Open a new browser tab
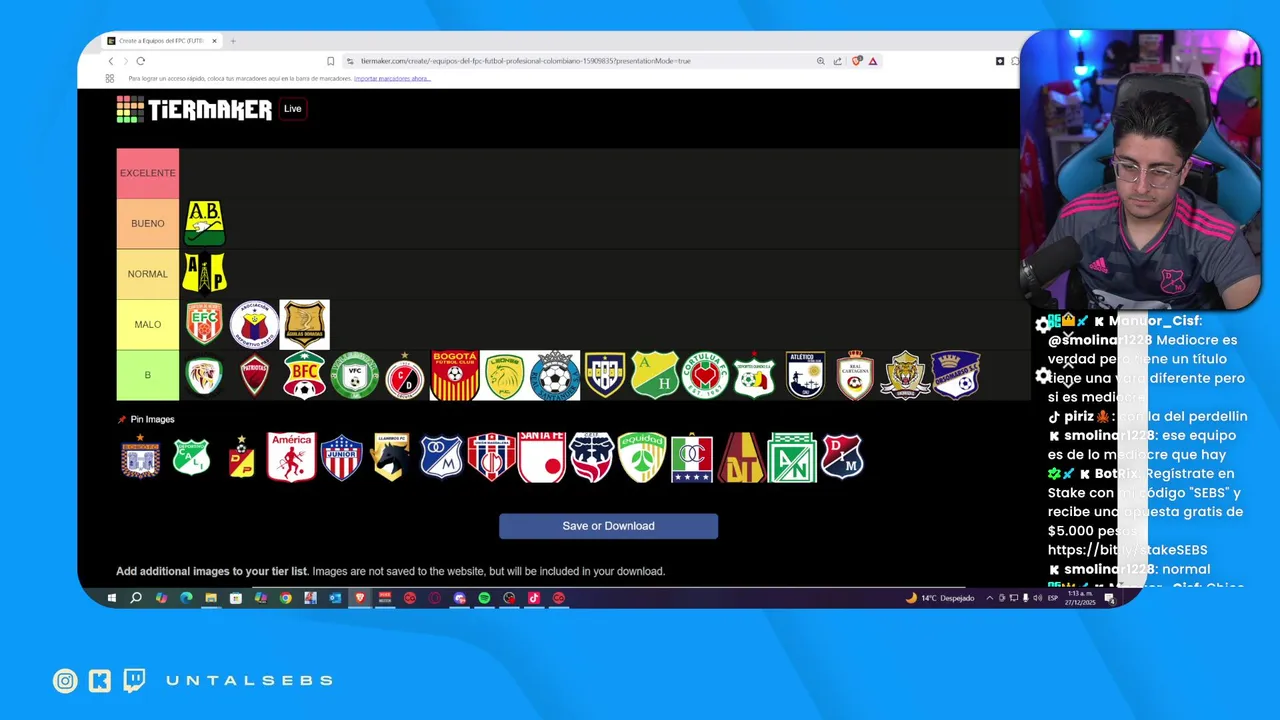Image resolution: width=1280 pixels, height=720 pixels. point(233,41)
